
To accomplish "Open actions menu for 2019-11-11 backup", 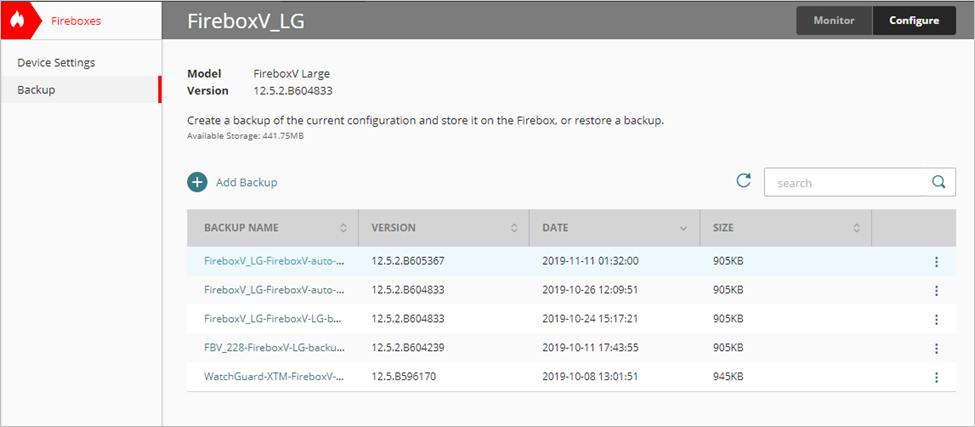I will pyautogui.click(x=936, y=262).
